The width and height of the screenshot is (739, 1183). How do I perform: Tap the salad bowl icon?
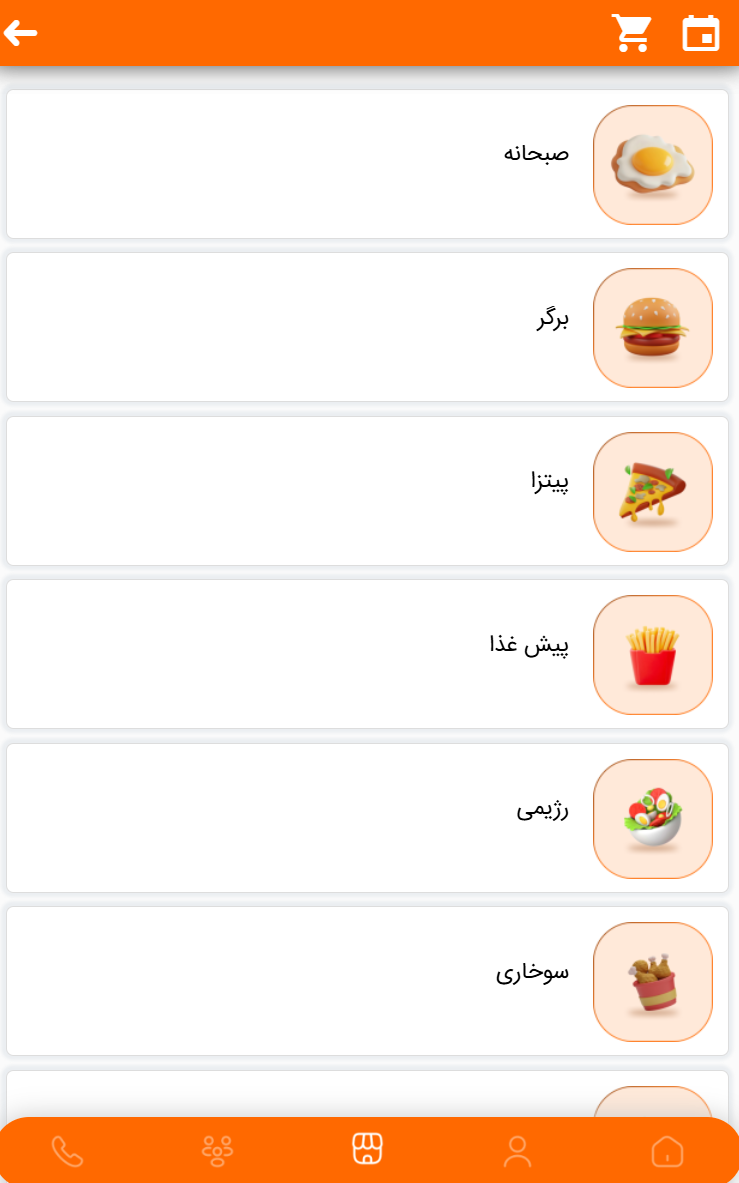tap(652, 819)
